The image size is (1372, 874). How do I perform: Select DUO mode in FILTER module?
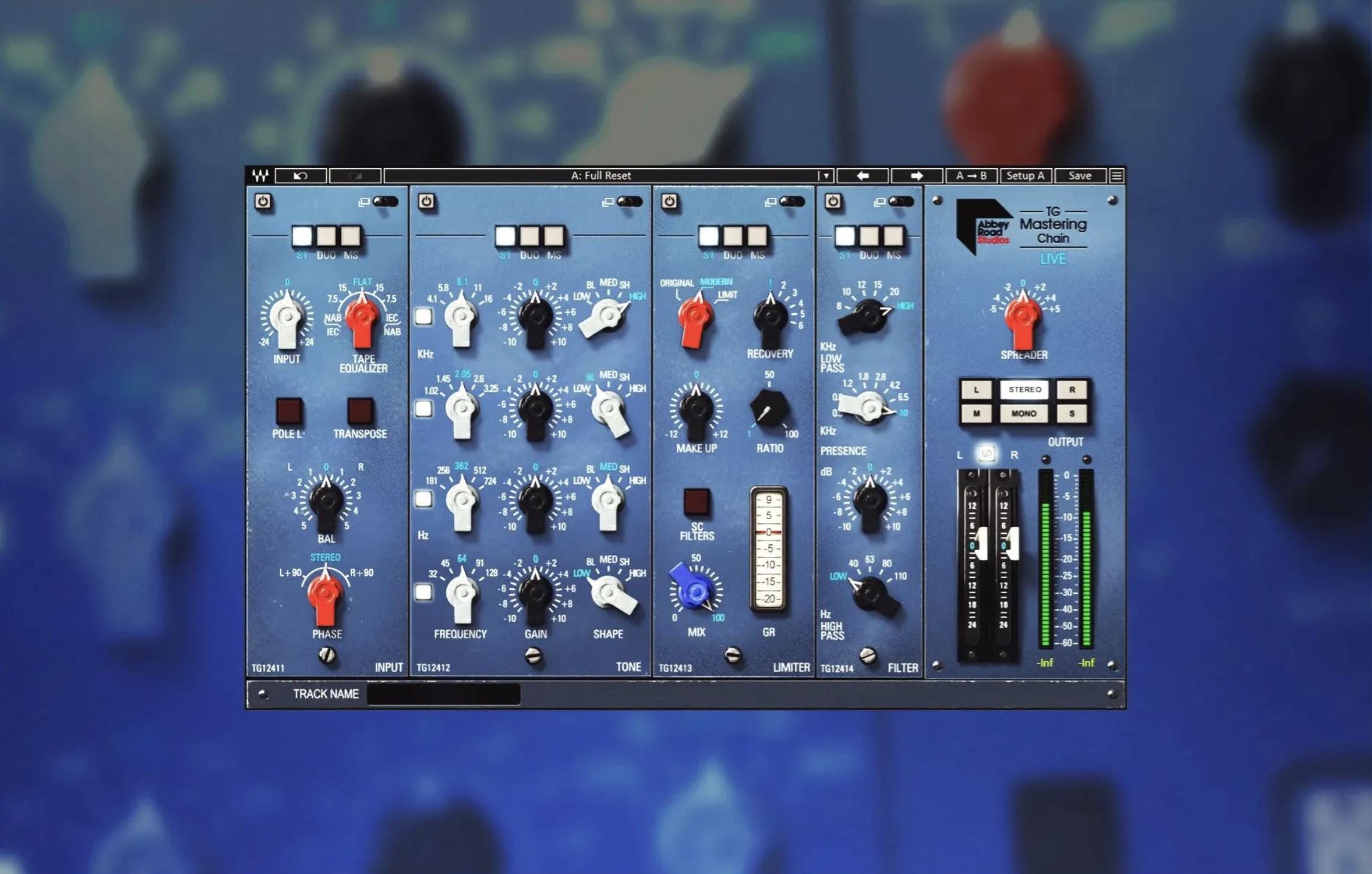tap(869, 236)
